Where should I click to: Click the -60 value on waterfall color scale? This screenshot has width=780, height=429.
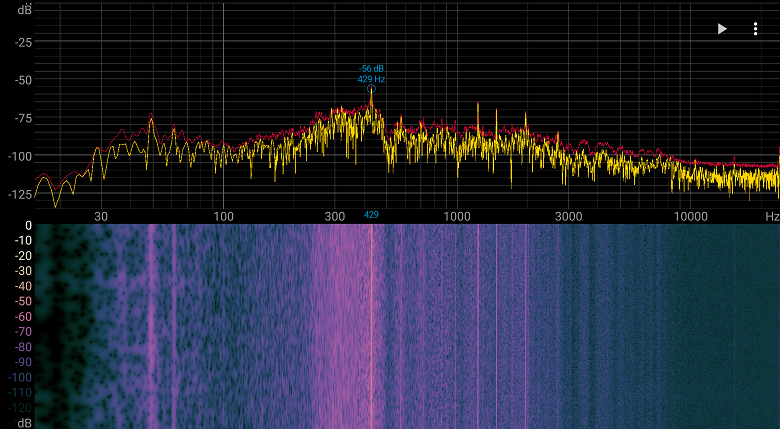(20, 316)
